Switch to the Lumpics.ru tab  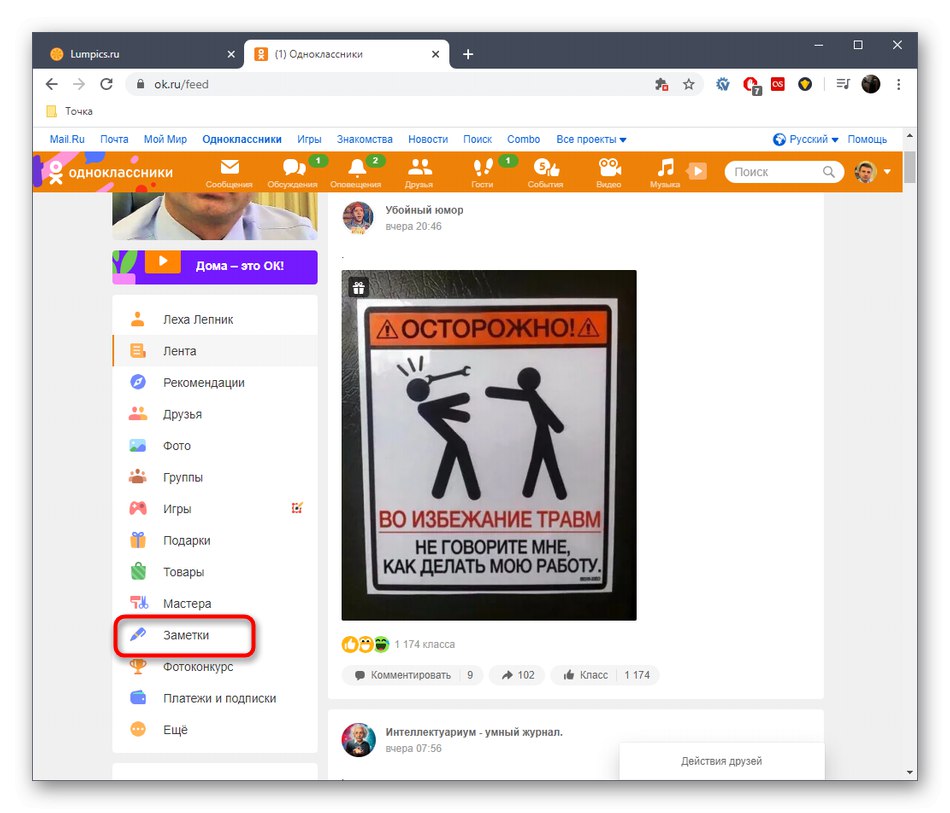(x=141, y=54)
